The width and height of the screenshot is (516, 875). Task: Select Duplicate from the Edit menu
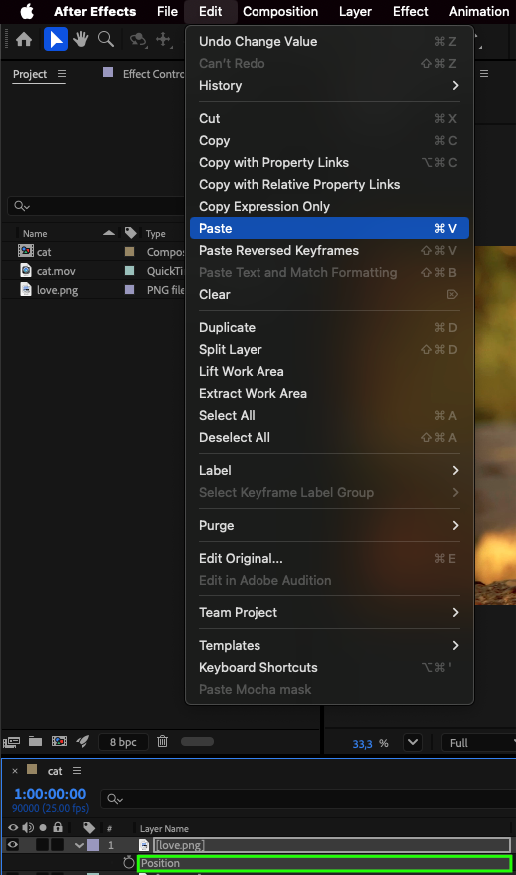point(329,327)
